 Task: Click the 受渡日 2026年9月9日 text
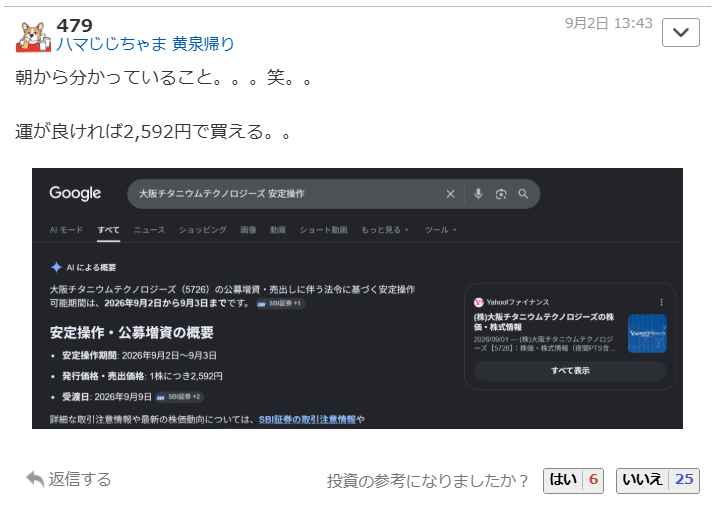point(107,397)
